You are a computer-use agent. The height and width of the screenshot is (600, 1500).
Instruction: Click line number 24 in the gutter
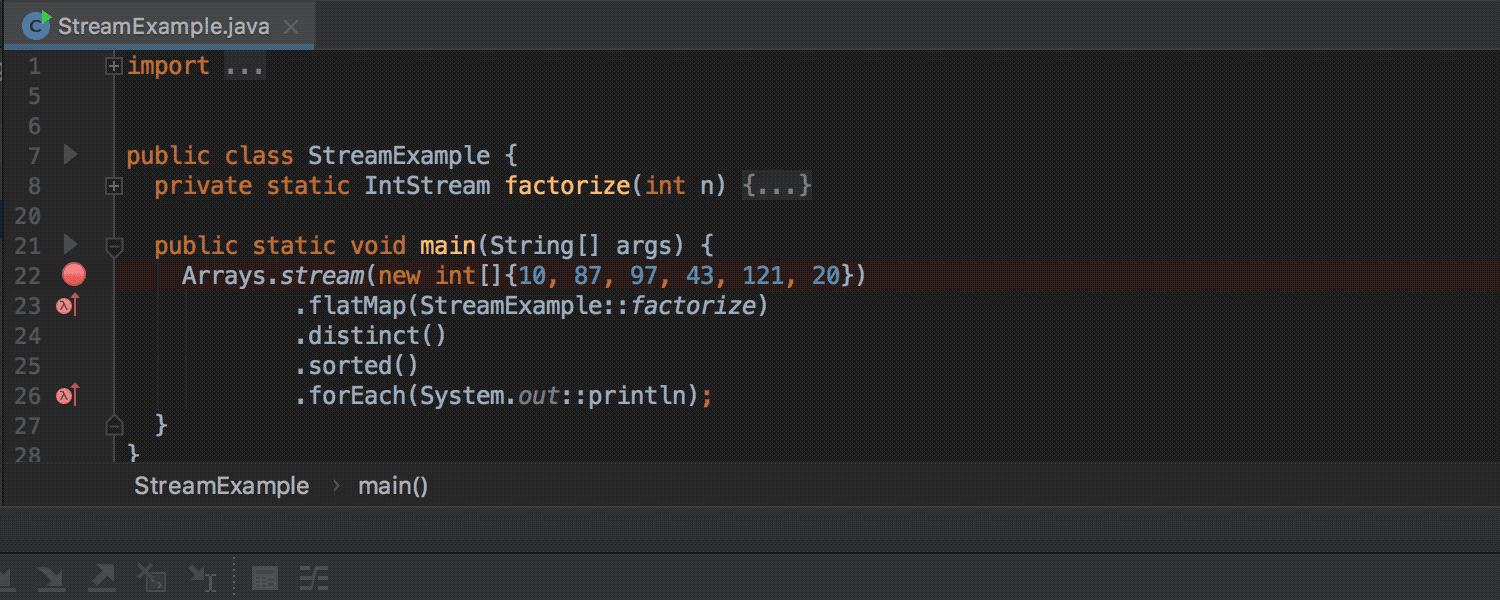pyautogui.click(x=28, y=337)
